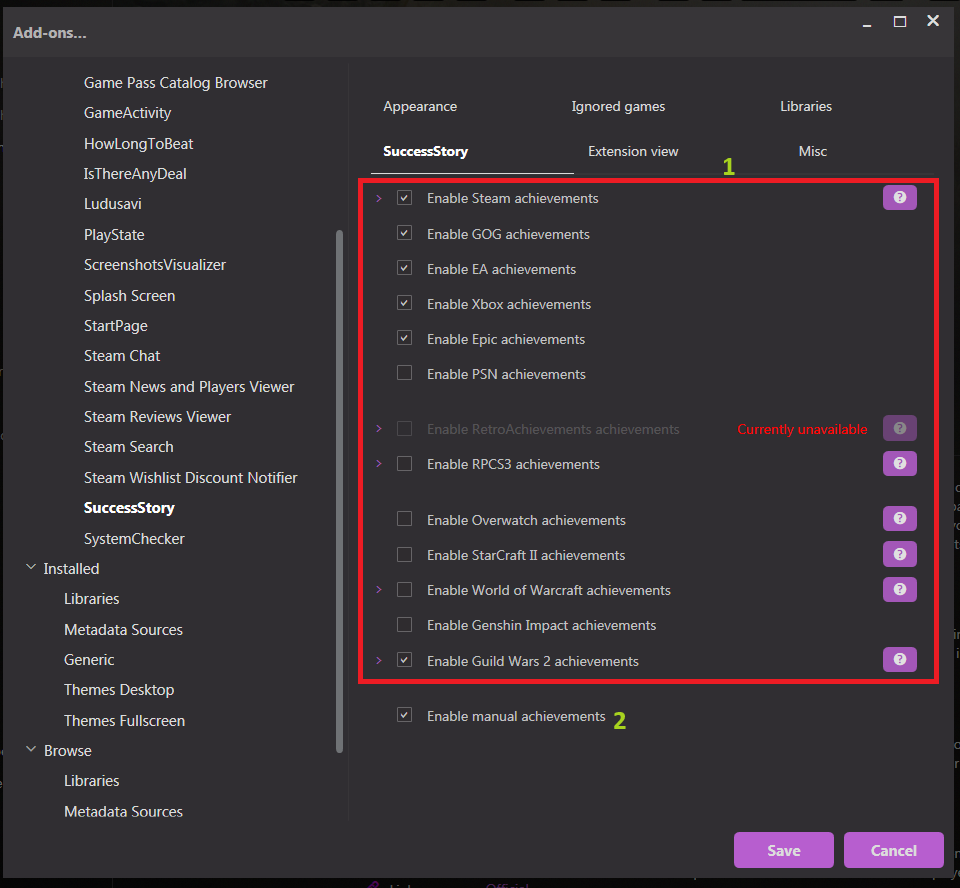The width and height of the screenshot is (960, 888).
Task: Open IsThereAnyDeal settings
Action: [135, 174]
